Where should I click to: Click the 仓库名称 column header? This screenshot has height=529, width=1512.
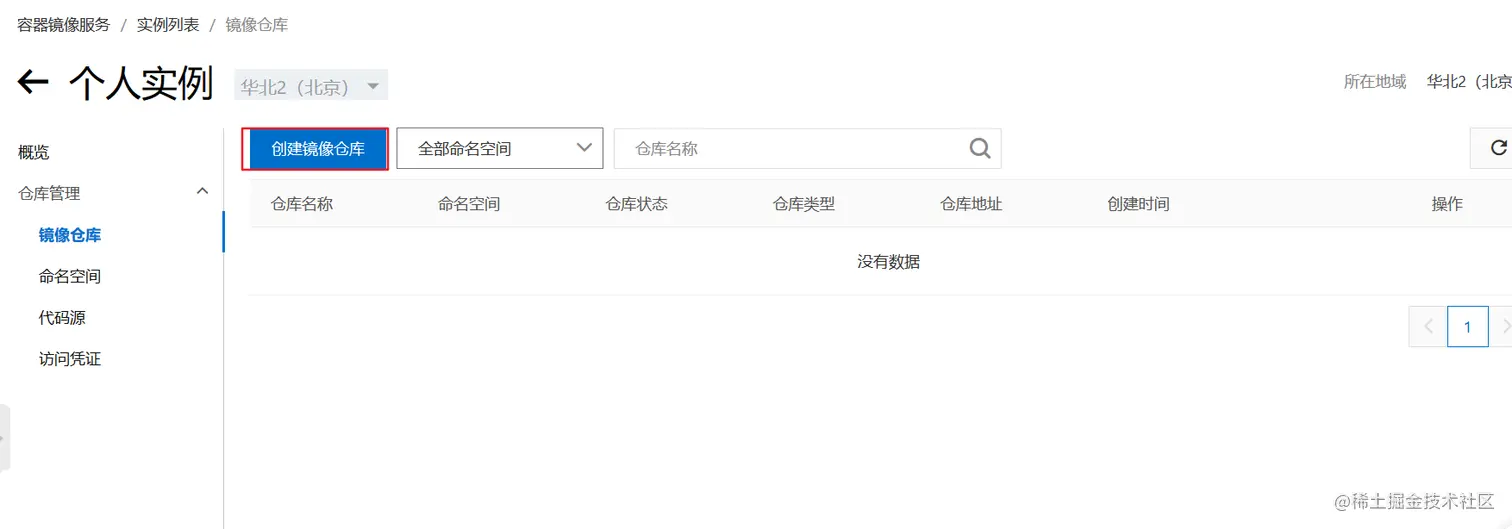coord(302,204)
